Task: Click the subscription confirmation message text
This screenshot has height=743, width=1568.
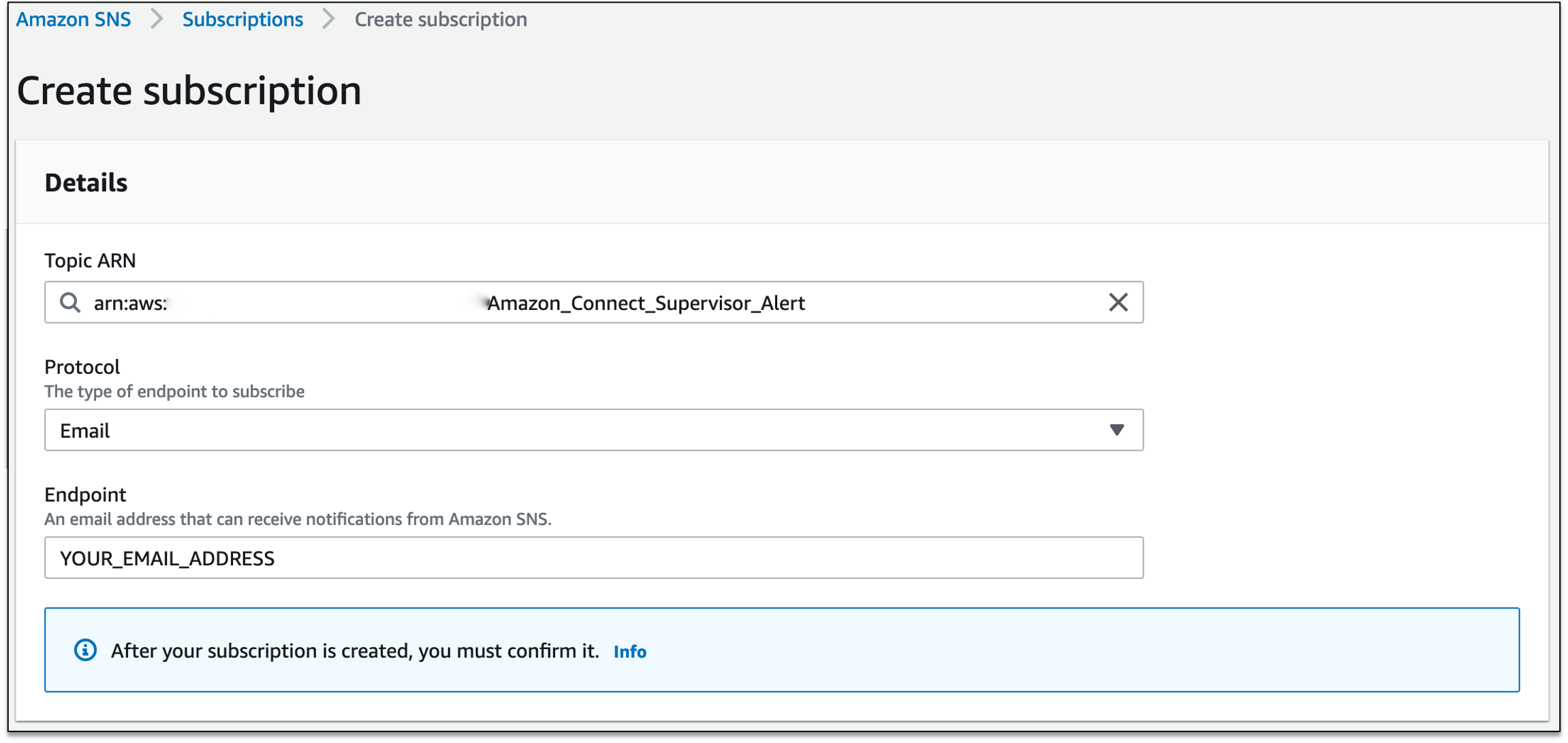Action: point(355,651)
